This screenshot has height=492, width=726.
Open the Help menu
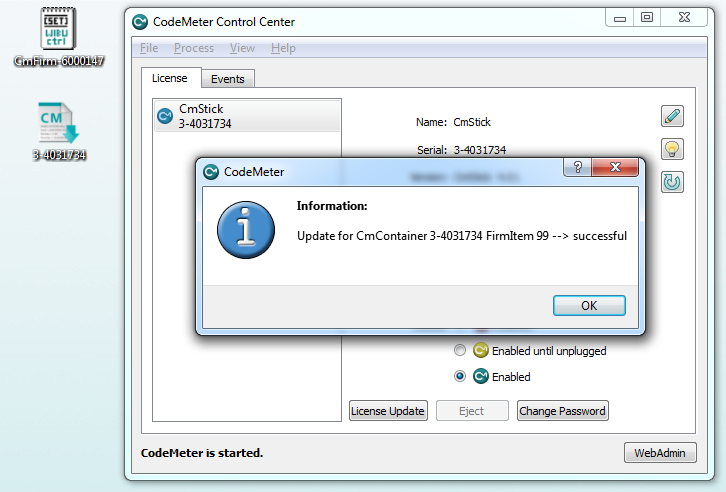pyautogui.click(x=283, y=48)
